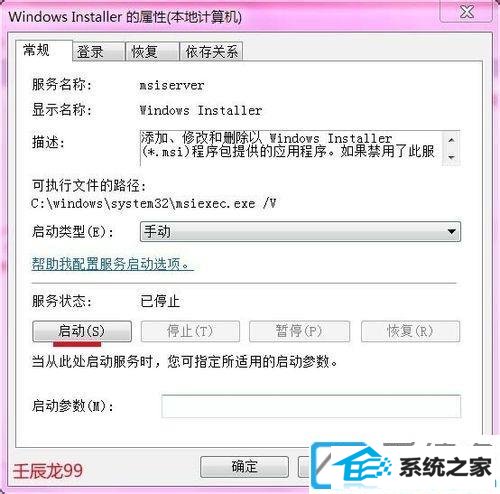Click the msiserver service name text
Viewport: 500px width, 494px height.
coord(172,85)
